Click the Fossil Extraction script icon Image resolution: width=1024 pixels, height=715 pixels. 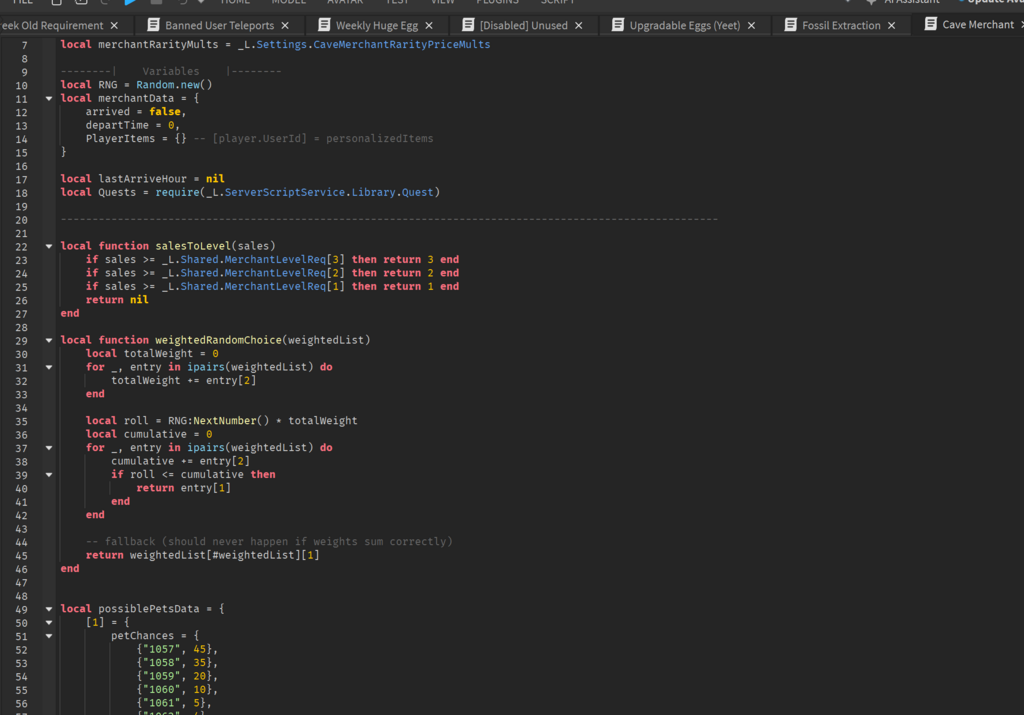789,25
